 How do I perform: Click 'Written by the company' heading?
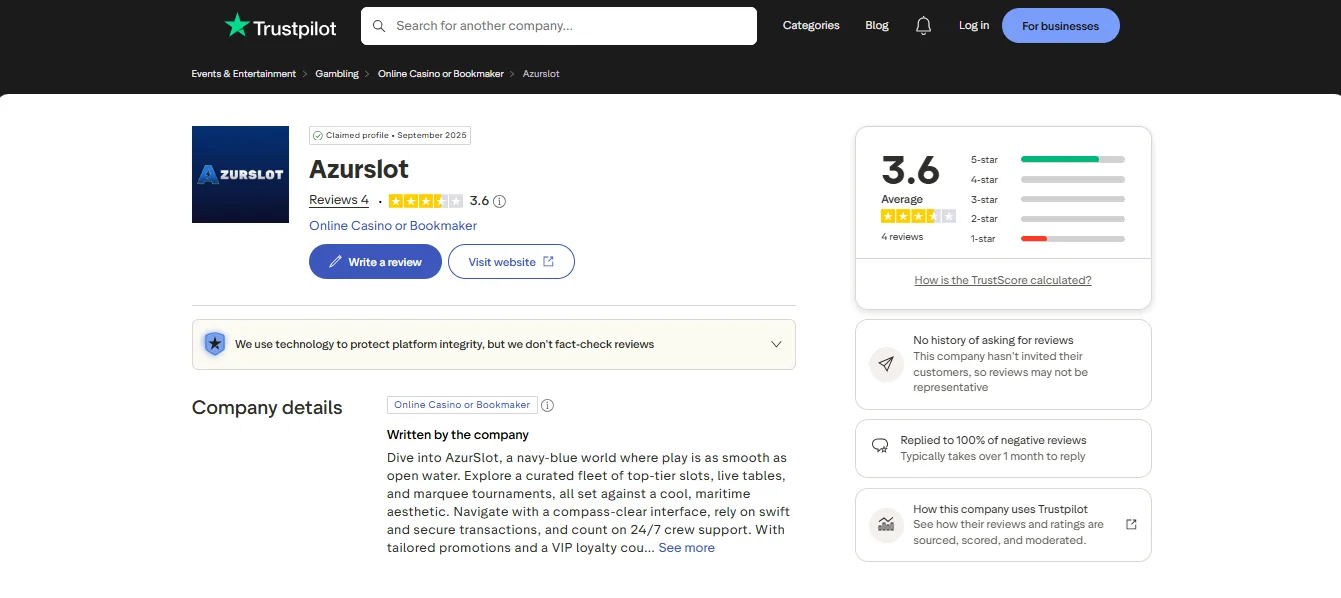click(458, 435)
